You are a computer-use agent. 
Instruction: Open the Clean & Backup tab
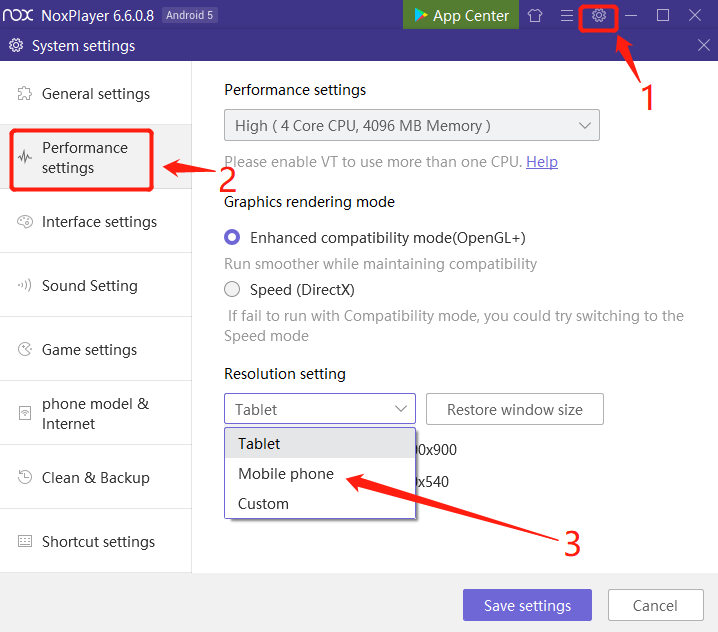[96, 478]
